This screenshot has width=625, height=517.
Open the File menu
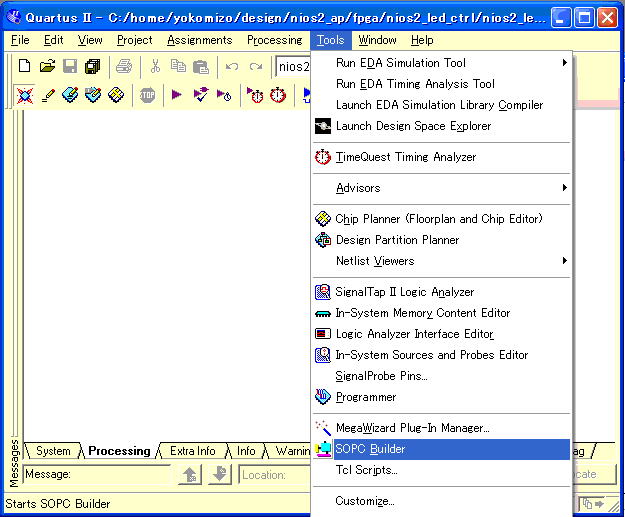click(x=20, y=40)
